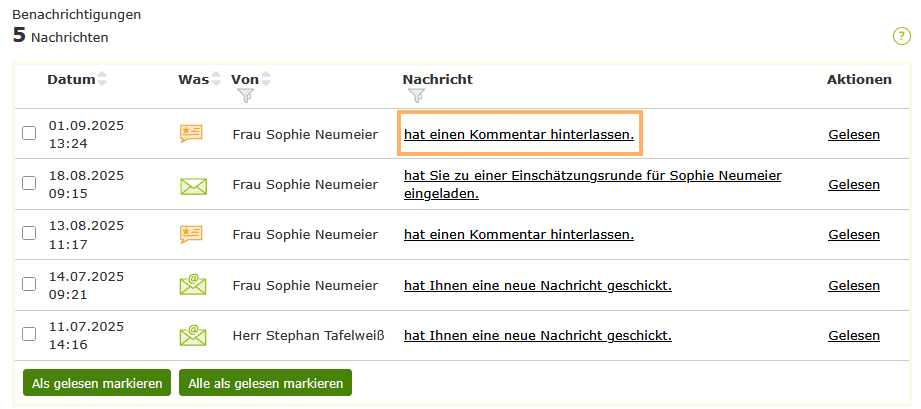Viewport: 921px width, 409px height.
Task: Open new message link from Stephan Tafelweiß
Action: coord(537,335)
